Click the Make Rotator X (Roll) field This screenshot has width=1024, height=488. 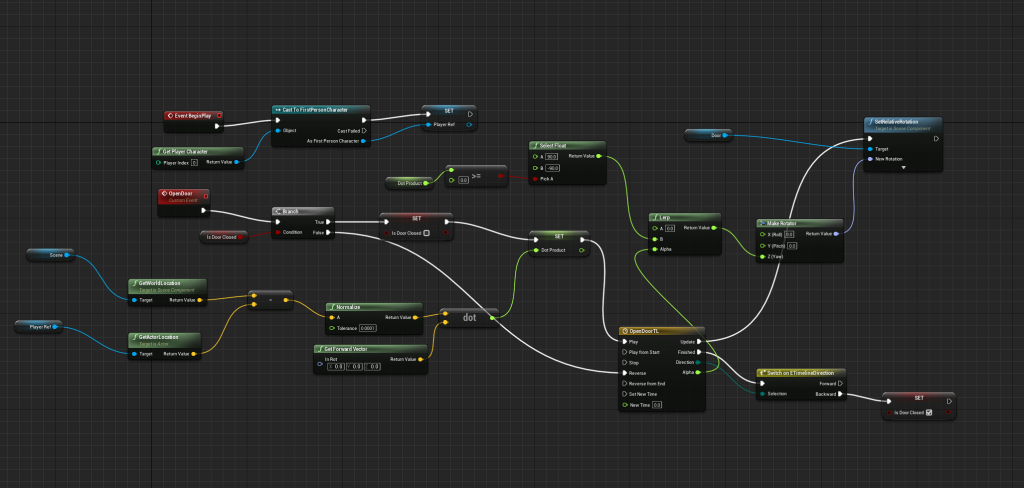click(789, 233)
